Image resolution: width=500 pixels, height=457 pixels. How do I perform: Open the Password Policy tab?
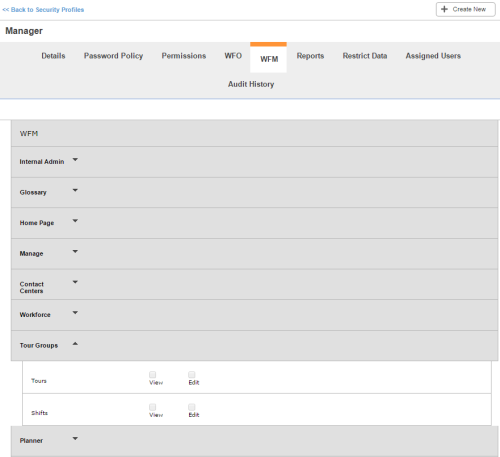113,56
